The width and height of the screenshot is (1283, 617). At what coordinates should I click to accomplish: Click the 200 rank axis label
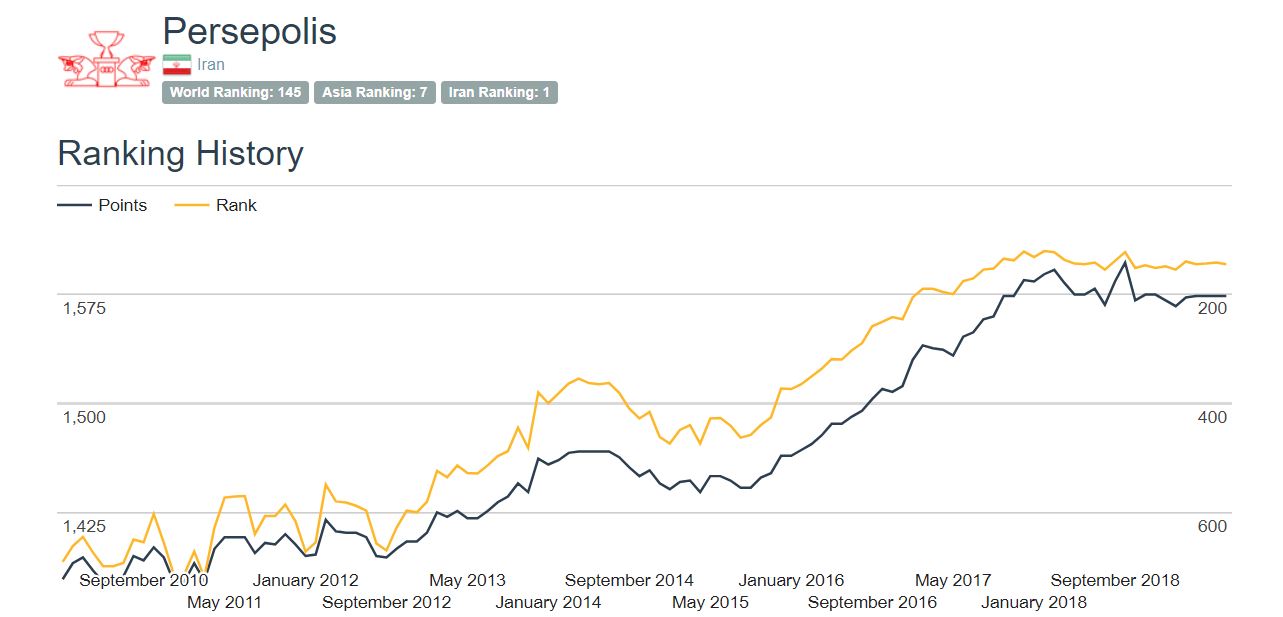click(1212, 308)
